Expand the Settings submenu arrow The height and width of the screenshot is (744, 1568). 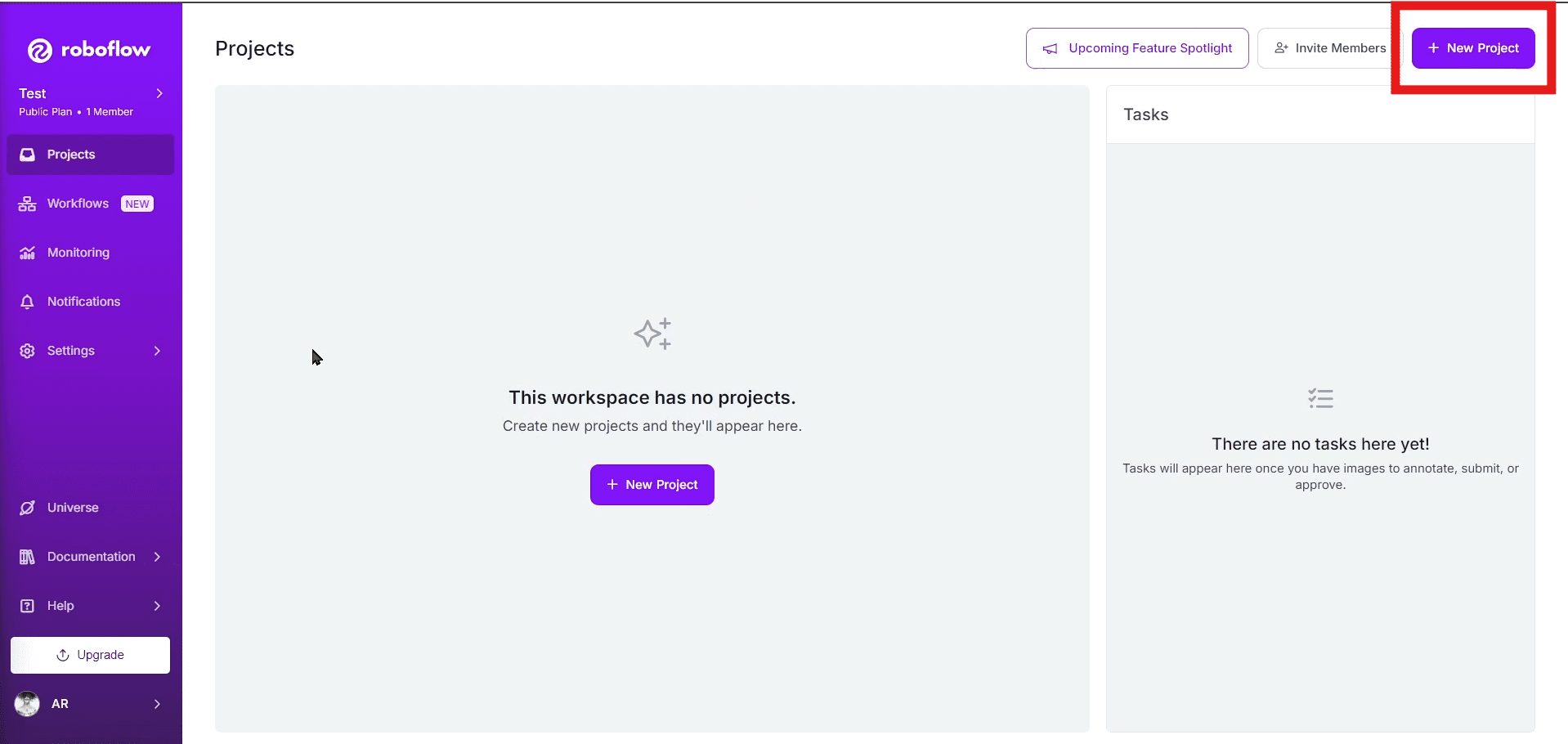coord(157,351)
